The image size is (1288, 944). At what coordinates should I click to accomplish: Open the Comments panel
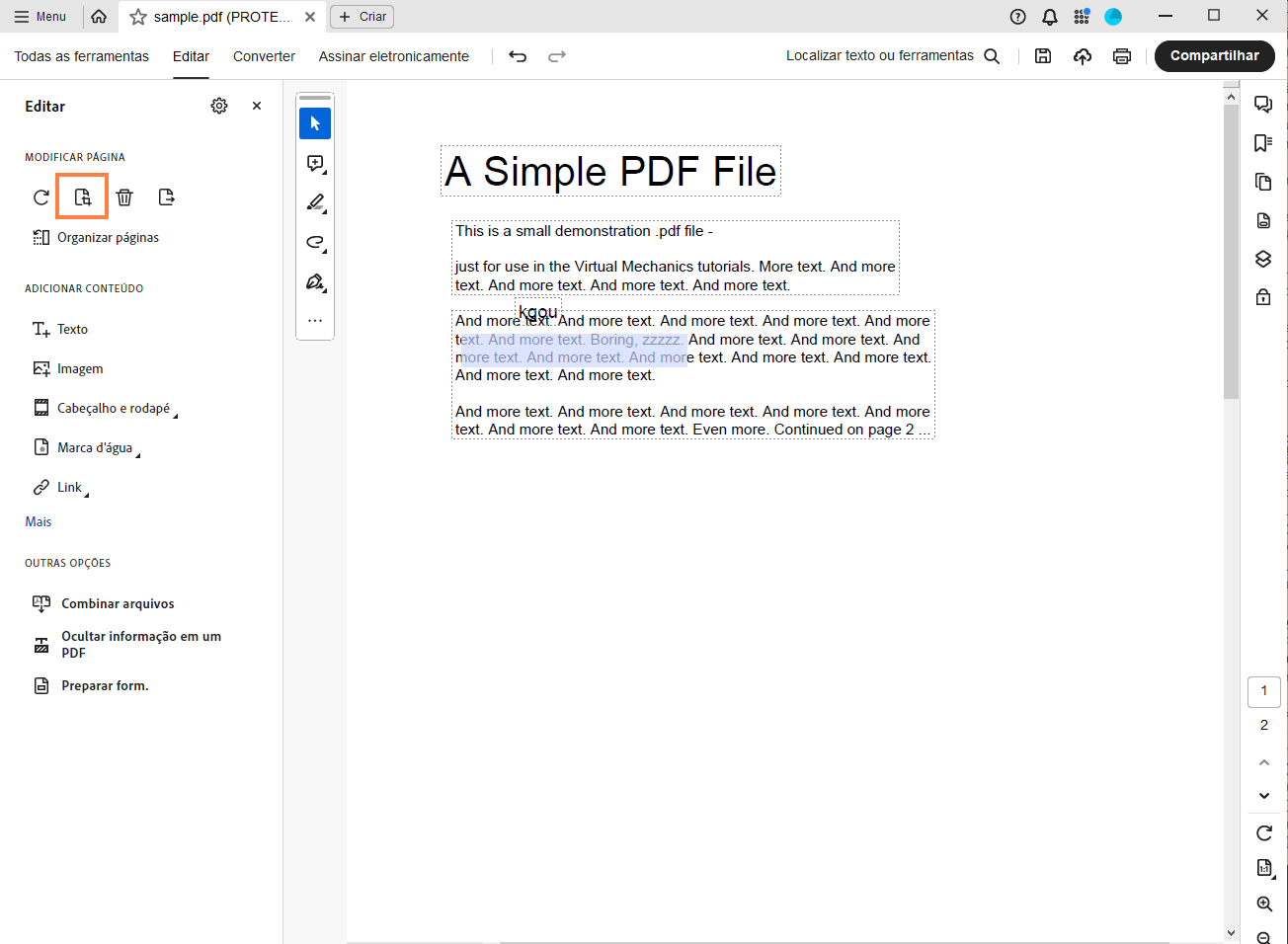pyautogui.click(x=1263, y=104)
